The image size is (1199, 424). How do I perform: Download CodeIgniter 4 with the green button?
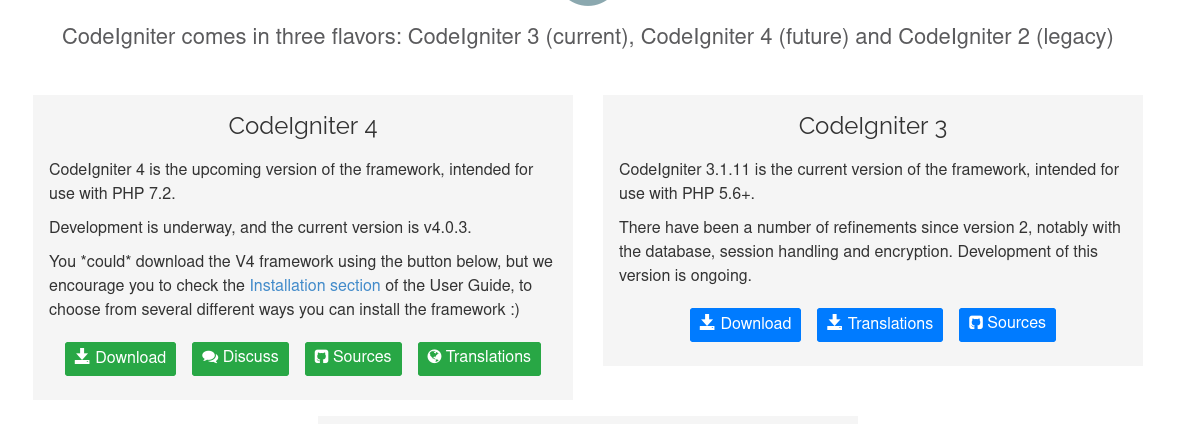click(120, 358)
